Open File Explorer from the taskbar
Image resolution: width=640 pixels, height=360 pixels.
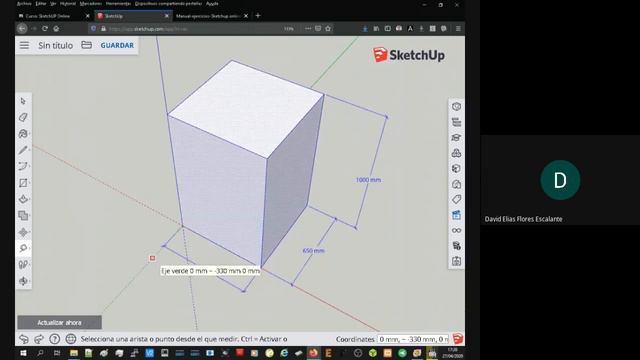click(74, 353)
